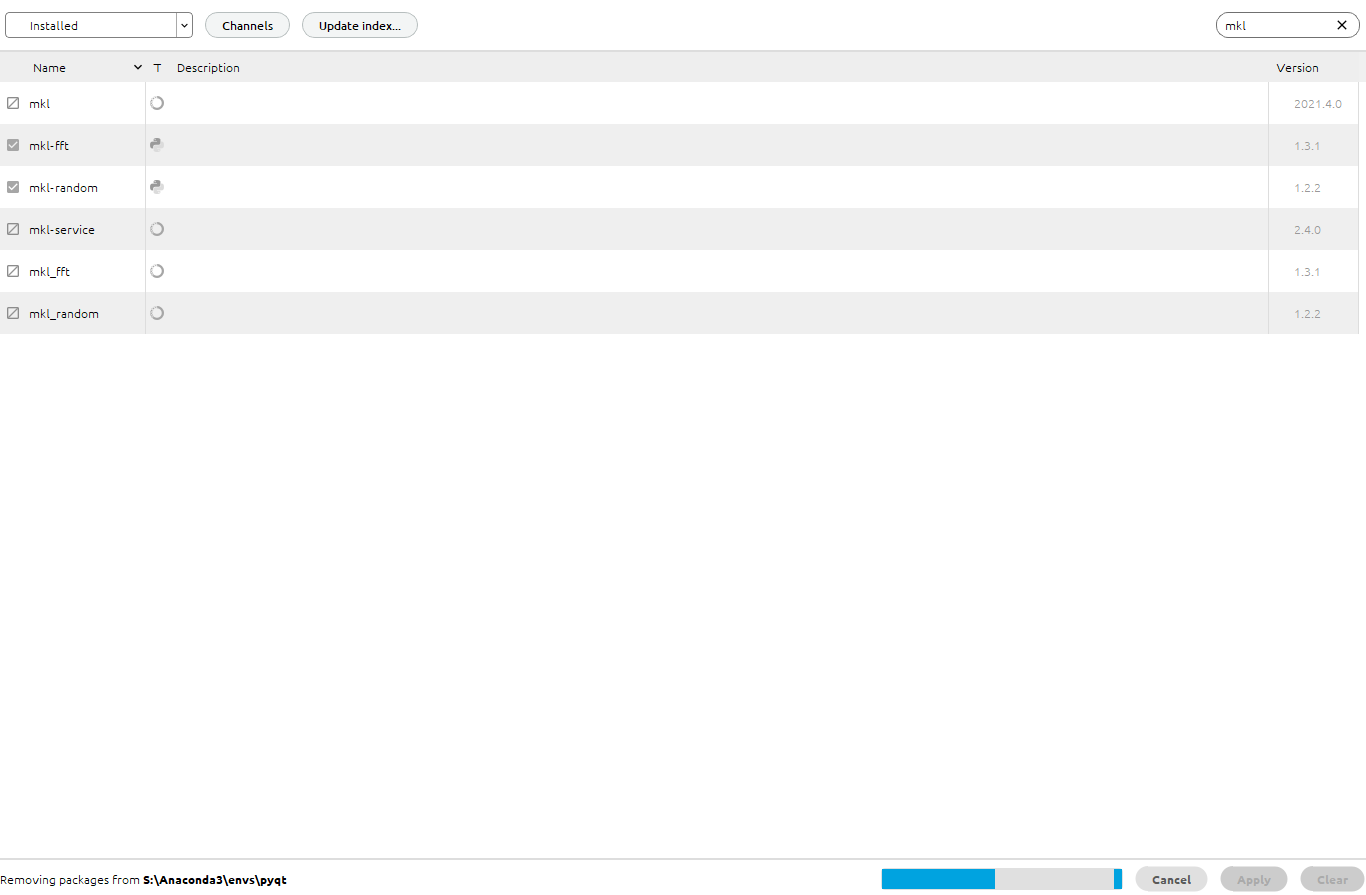The image size is (1366, 895).
Task: Toggle the mkl-service package checkbox
Action: pos(13,229)
